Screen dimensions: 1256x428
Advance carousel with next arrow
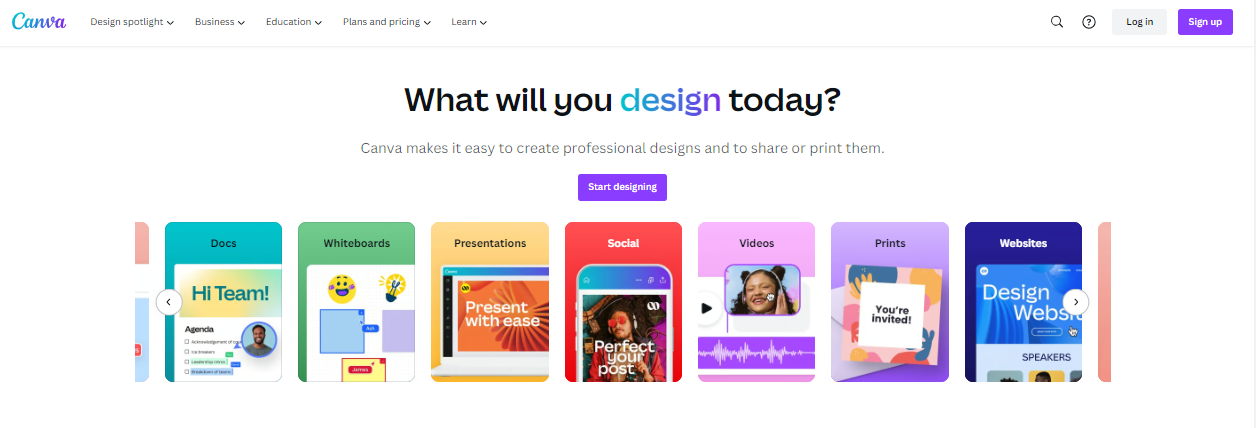tap(1076, 301)
